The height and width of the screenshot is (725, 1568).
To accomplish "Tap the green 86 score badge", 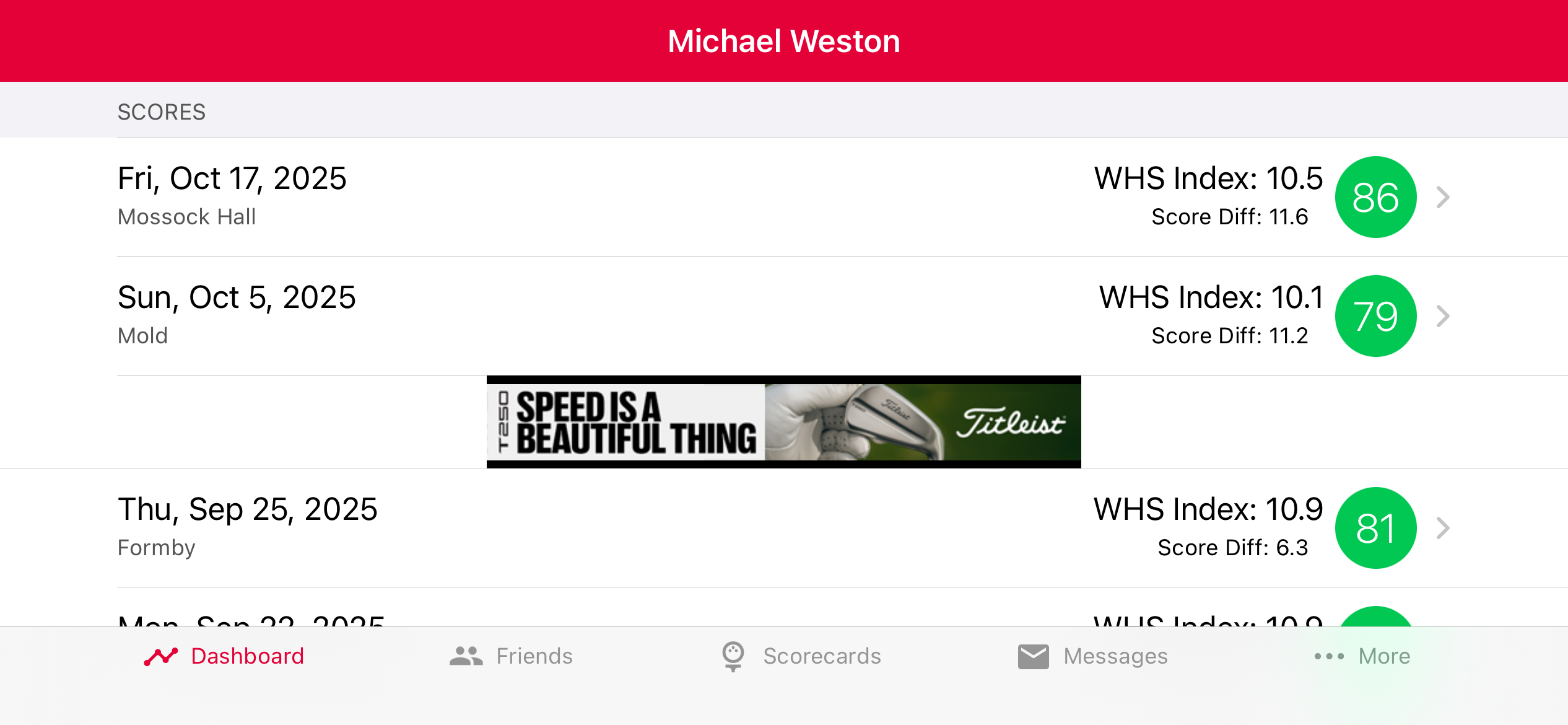I will (x=1375, y=197).
